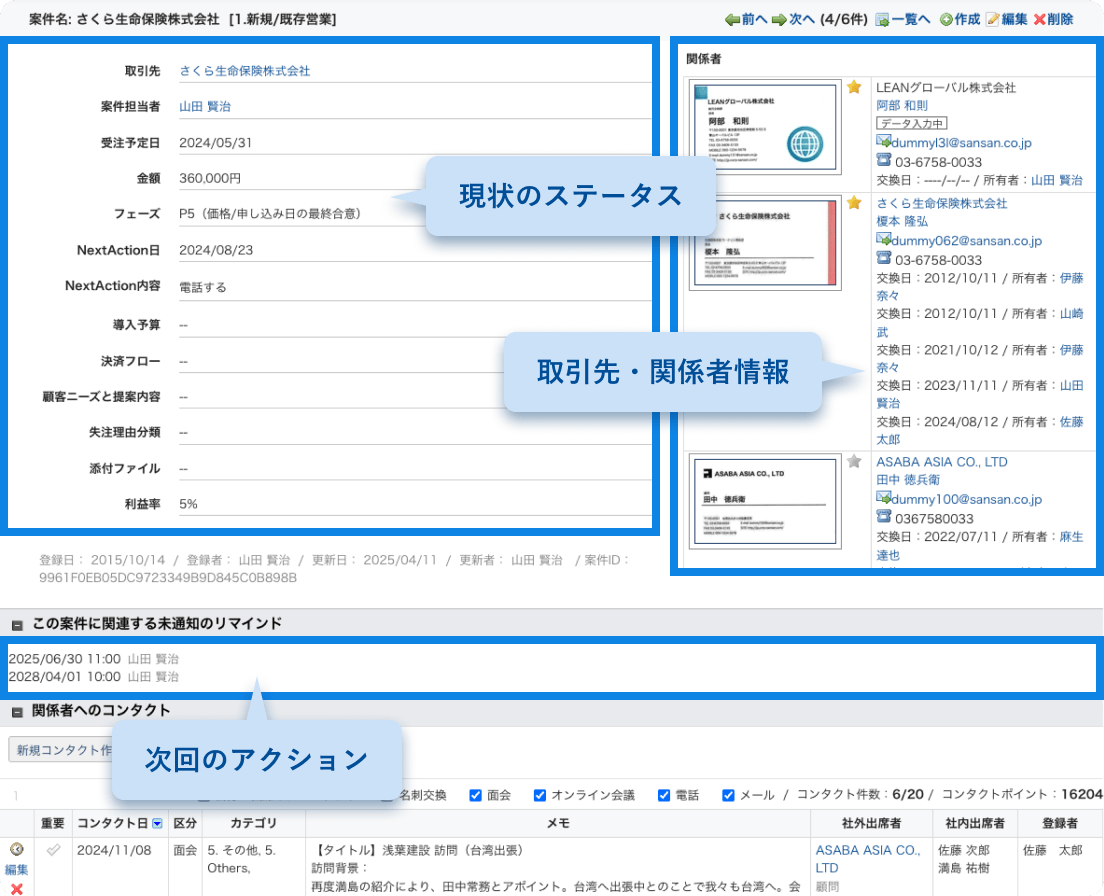Screen dimensions: 1104x896
Task: Open the LEANグローバル business card thumbnail
Action: tap(765, 127)
